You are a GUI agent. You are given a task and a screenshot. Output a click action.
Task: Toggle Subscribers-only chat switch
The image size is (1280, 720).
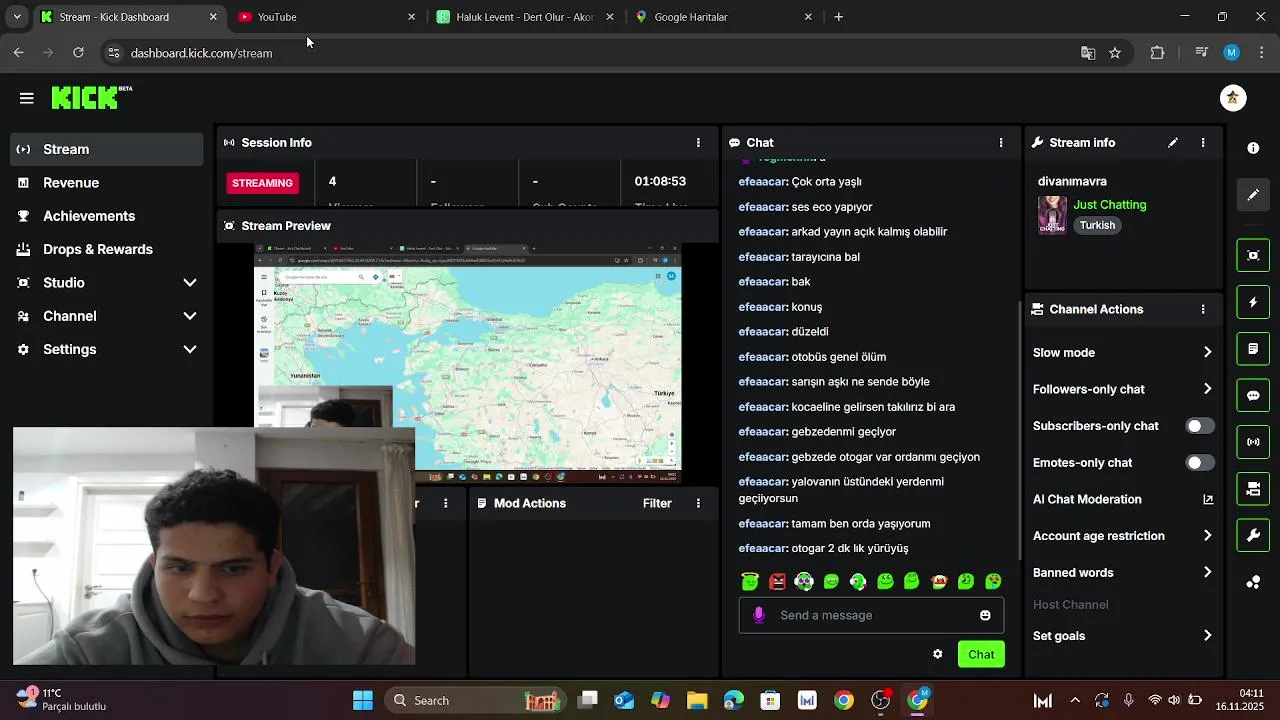[x=1200, y=426]
